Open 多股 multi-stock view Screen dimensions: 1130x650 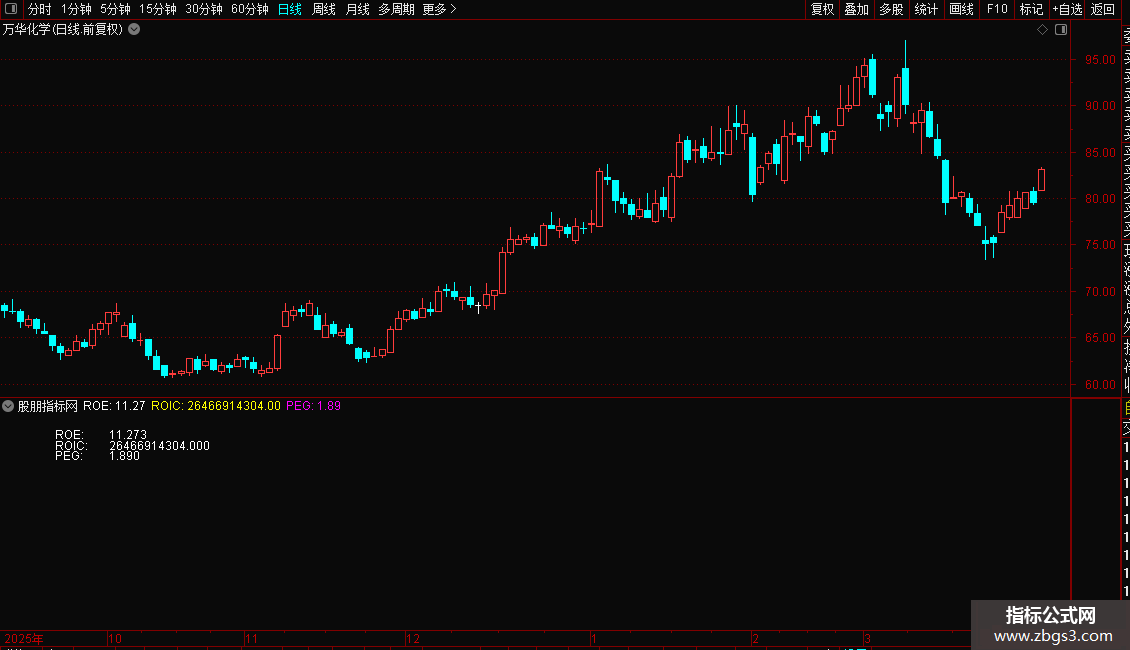[x=891, y=9]
